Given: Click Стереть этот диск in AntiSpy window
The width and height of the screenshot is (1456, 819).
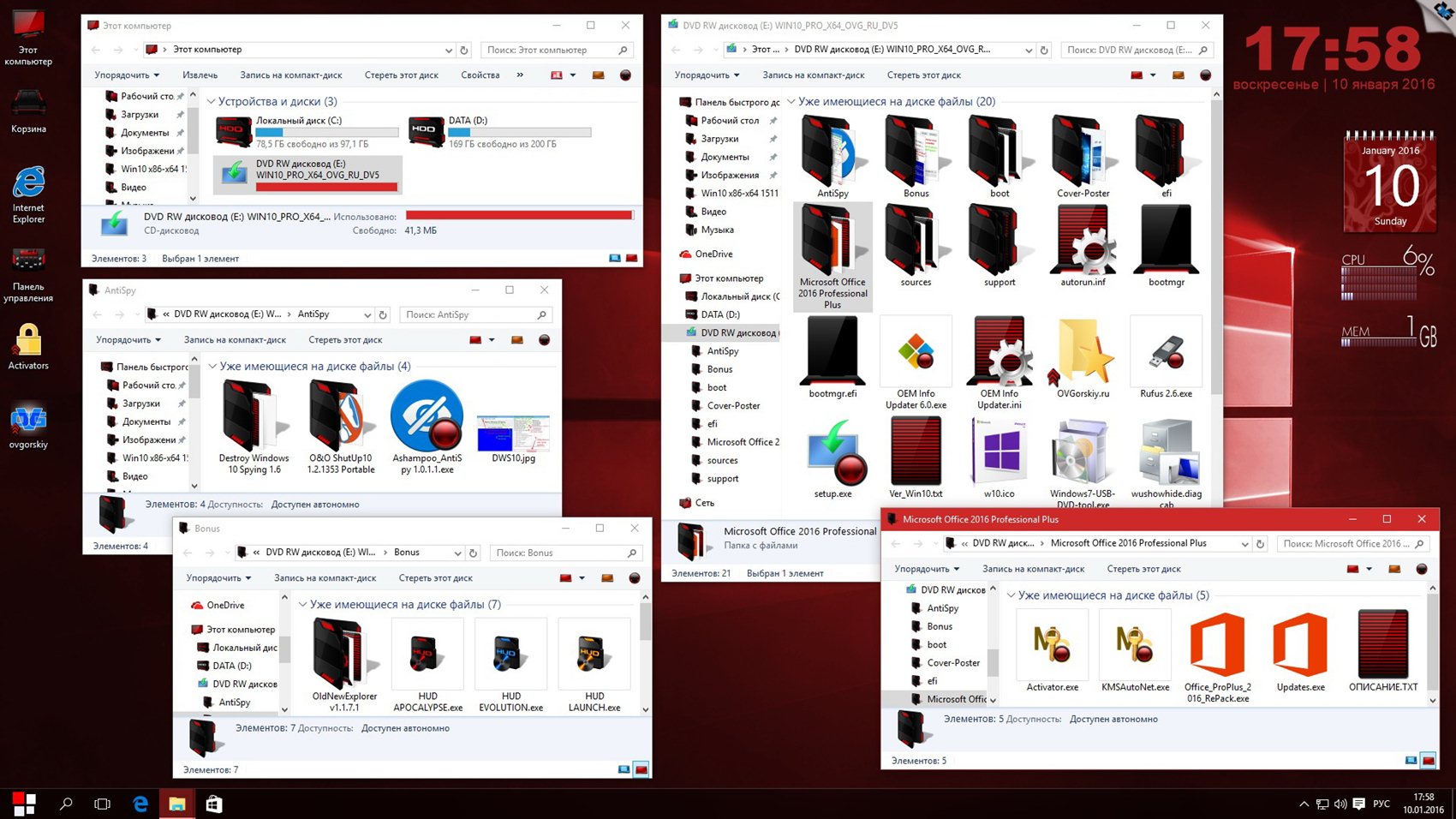Looking at the screenshot, I should point(345,340).
